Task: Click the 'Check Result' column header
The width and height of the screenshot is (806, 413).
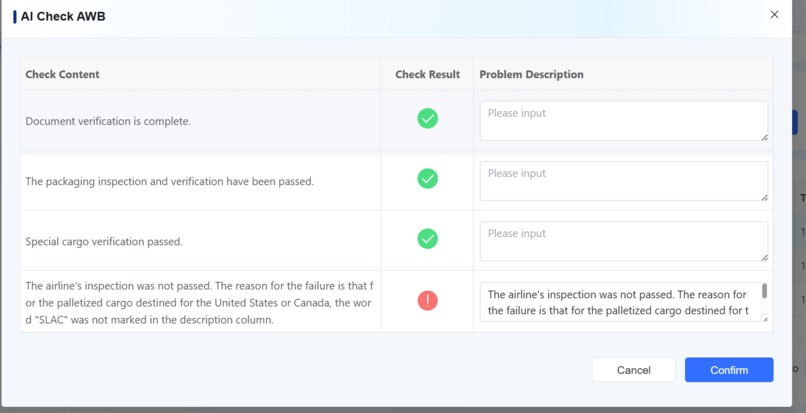Action: [x=427, y=74]
